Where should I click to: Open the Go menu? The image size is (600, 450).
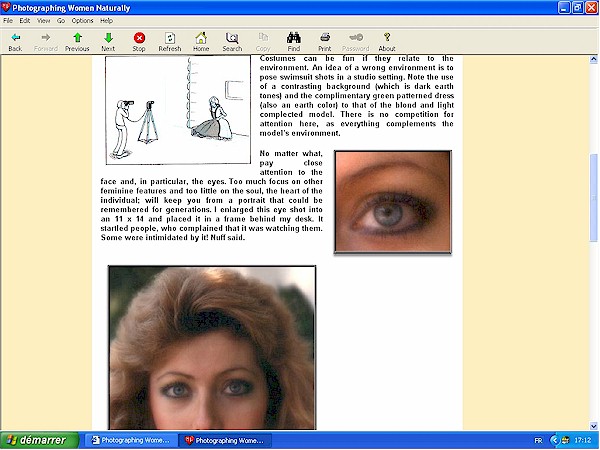[61, 21]
